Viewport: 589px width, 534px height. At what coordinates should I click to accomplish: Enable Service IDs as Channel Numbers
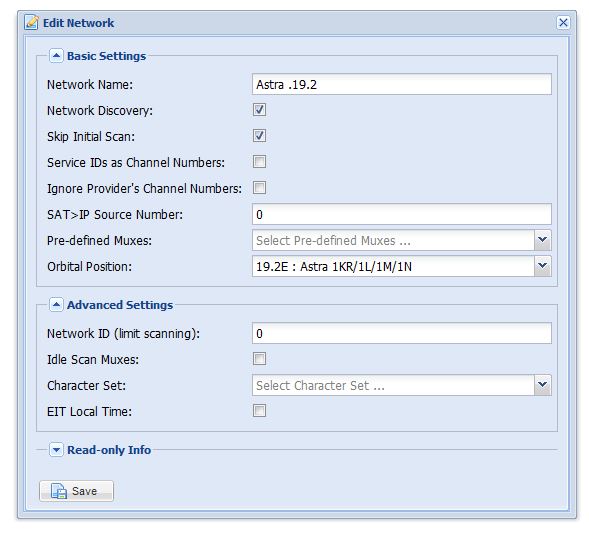259,162
